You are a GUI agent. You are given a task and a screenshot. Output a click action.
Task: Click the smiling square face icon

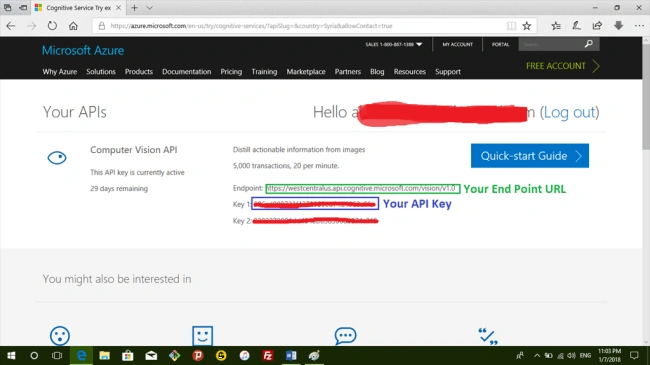(x=202, y=336)
